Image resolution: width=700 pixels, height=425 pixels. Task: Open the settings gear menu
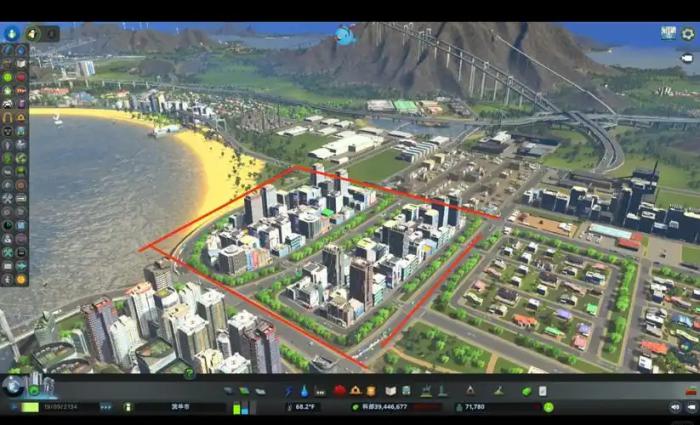point(688,34)
